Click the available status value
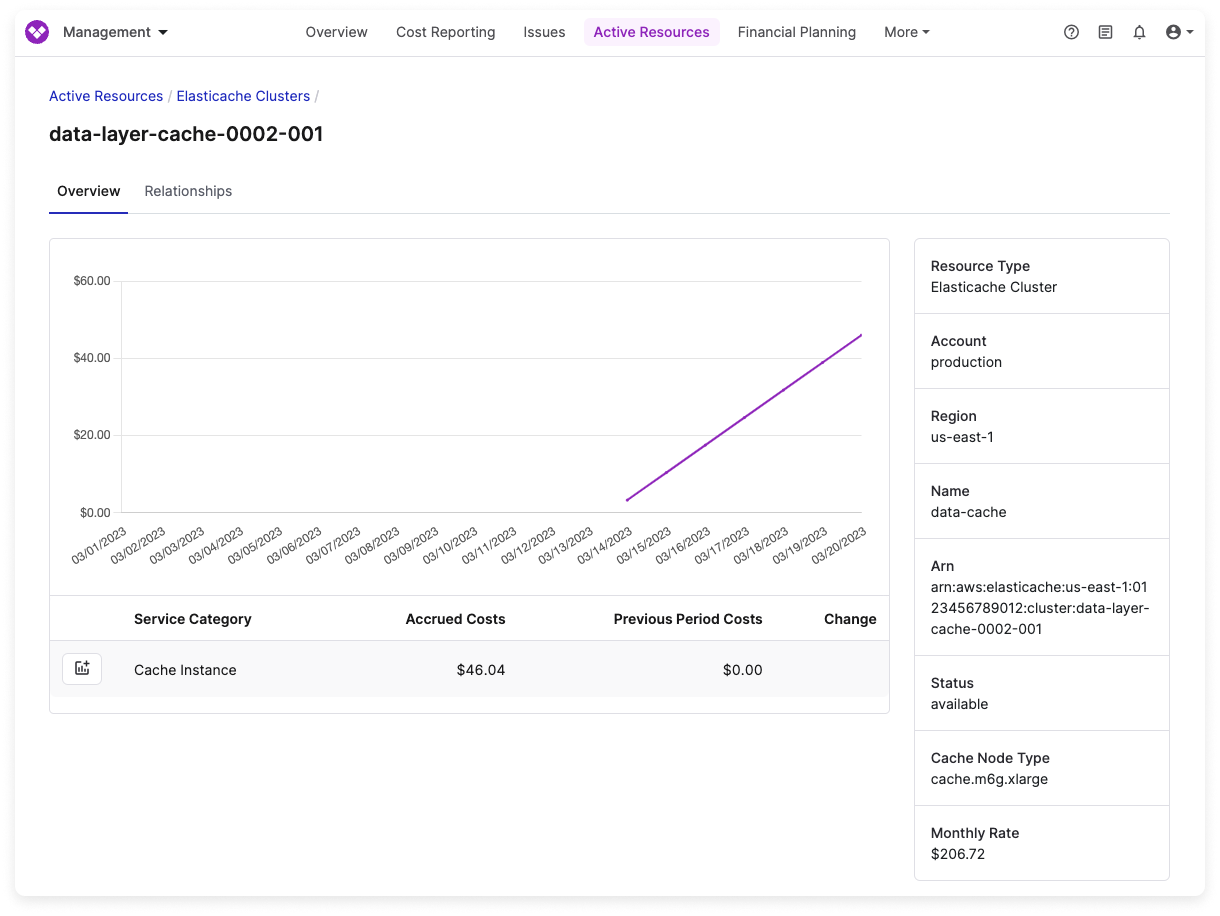Screen dimensions: 1220x916 (959, 704)
